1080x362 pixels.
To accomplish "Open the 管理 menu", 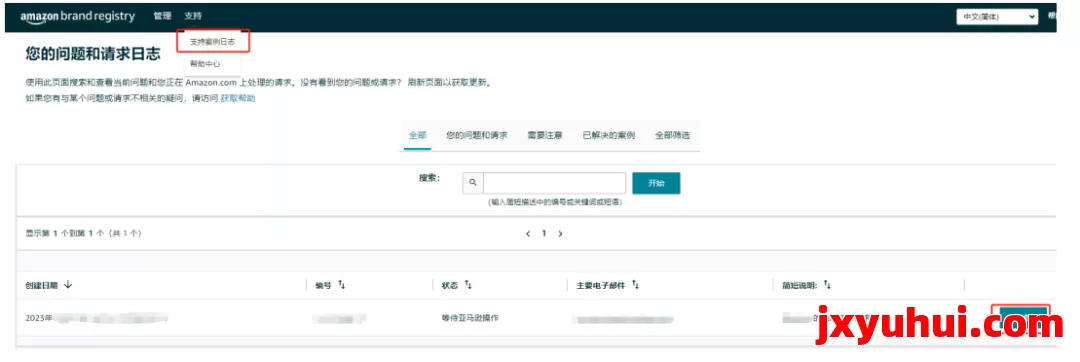I will tap(163, 16).
